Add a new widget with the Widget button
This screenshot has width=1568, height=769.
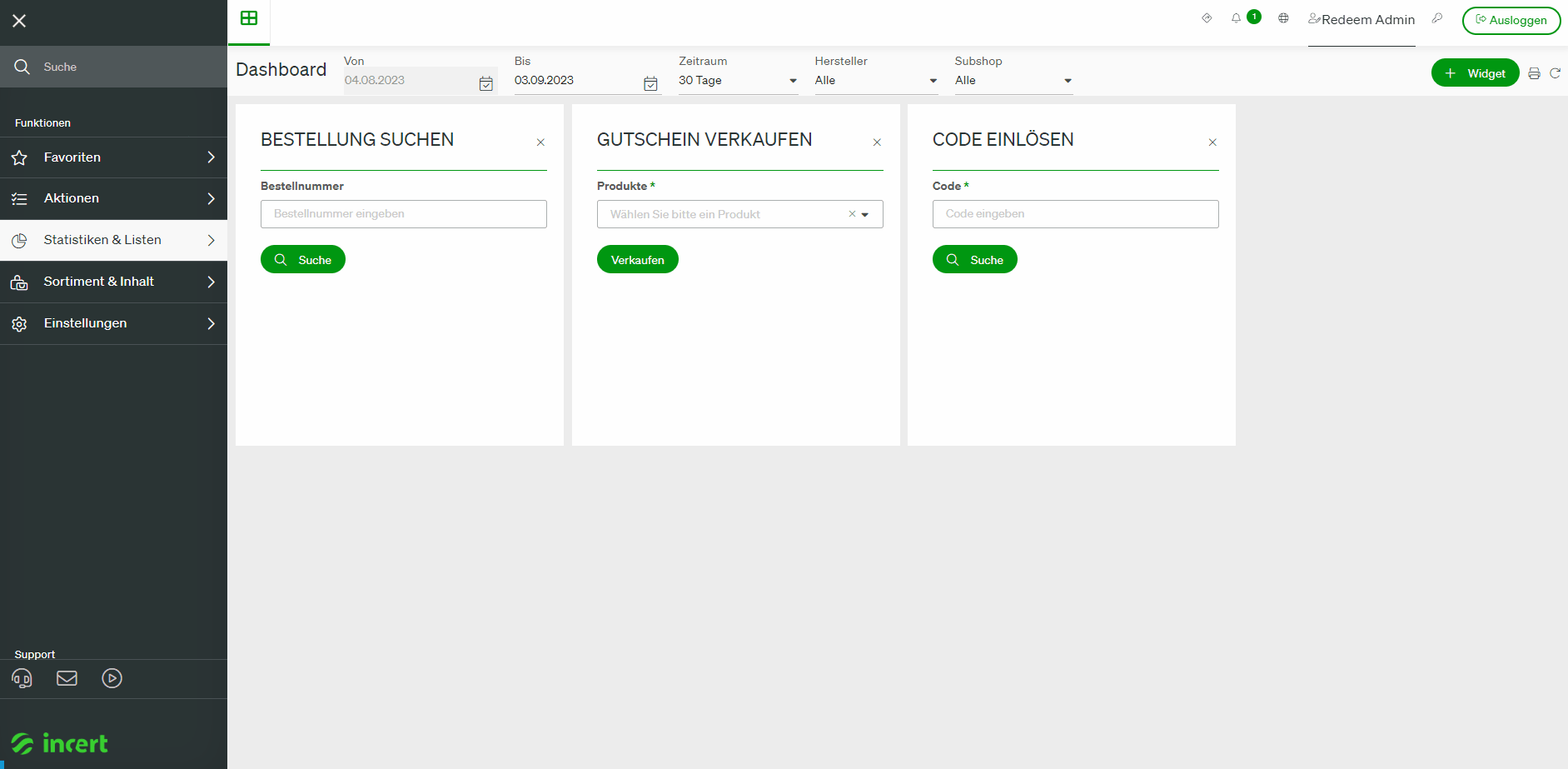tap(1475, 73)
